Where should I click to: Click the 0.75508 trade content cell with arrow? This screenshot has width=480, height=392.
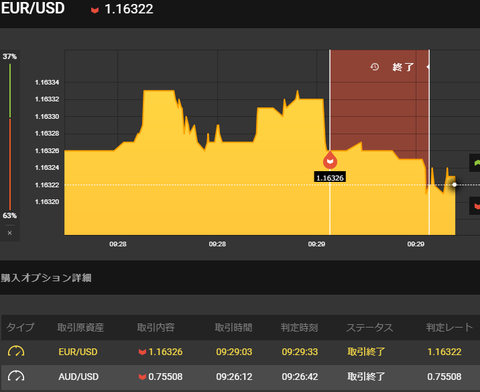click(161, 377)
